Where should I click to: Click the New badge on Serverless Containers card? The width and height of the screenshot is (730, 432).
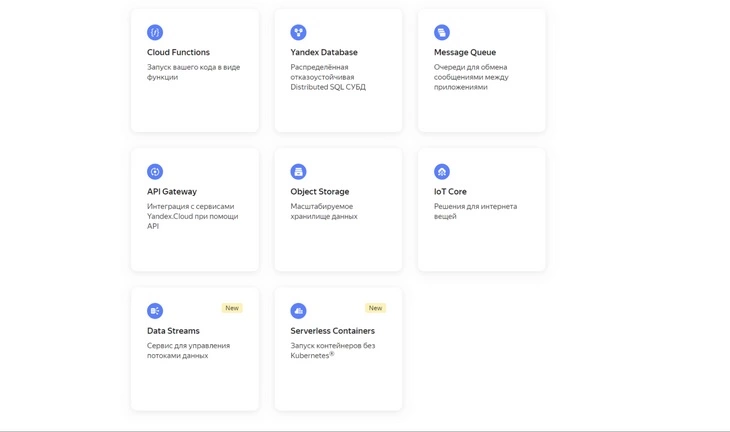(375, 308)
